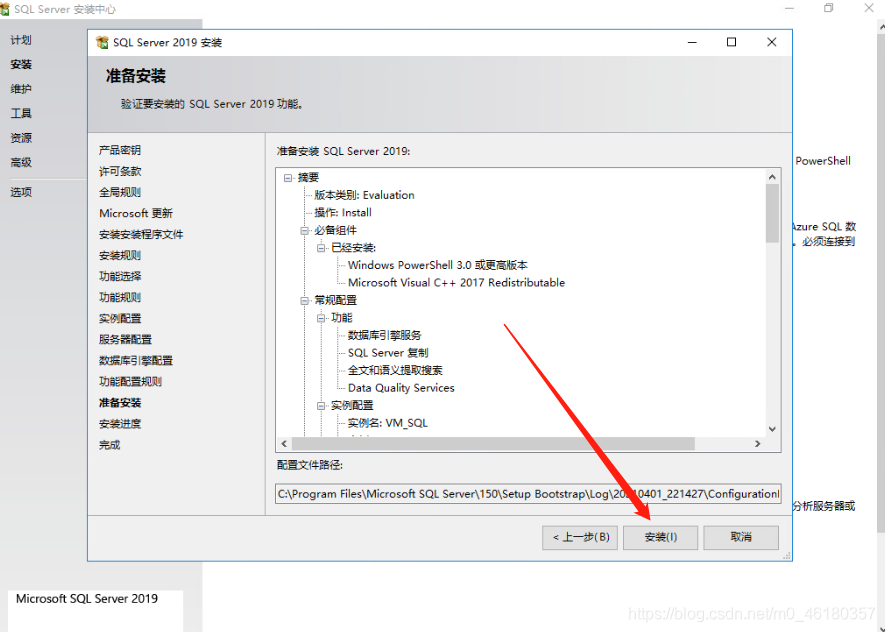Select the 版本类别: Evaluation tree row
Image resolution: width=885 pixels, height=632 pixels.
tap(364, 195)
